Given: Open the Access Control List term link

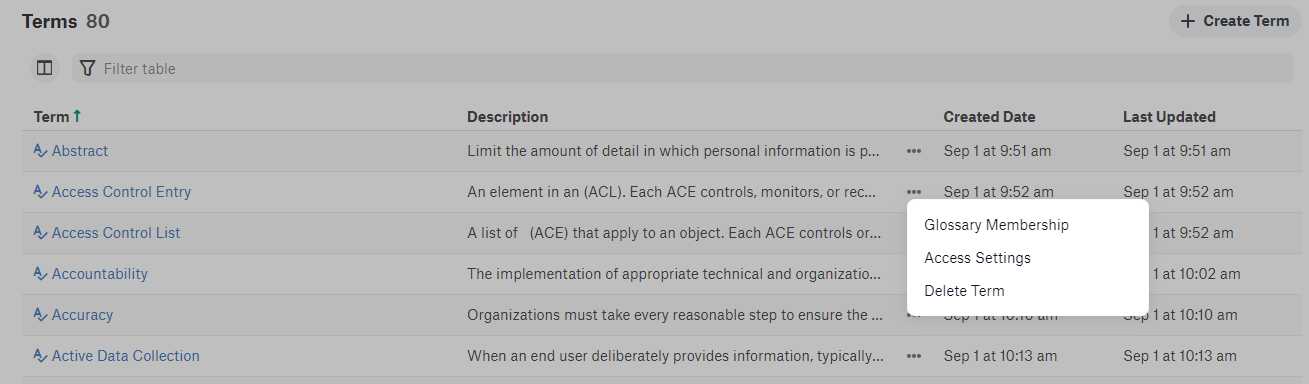Looking at the screenshot, I should 116,233.
